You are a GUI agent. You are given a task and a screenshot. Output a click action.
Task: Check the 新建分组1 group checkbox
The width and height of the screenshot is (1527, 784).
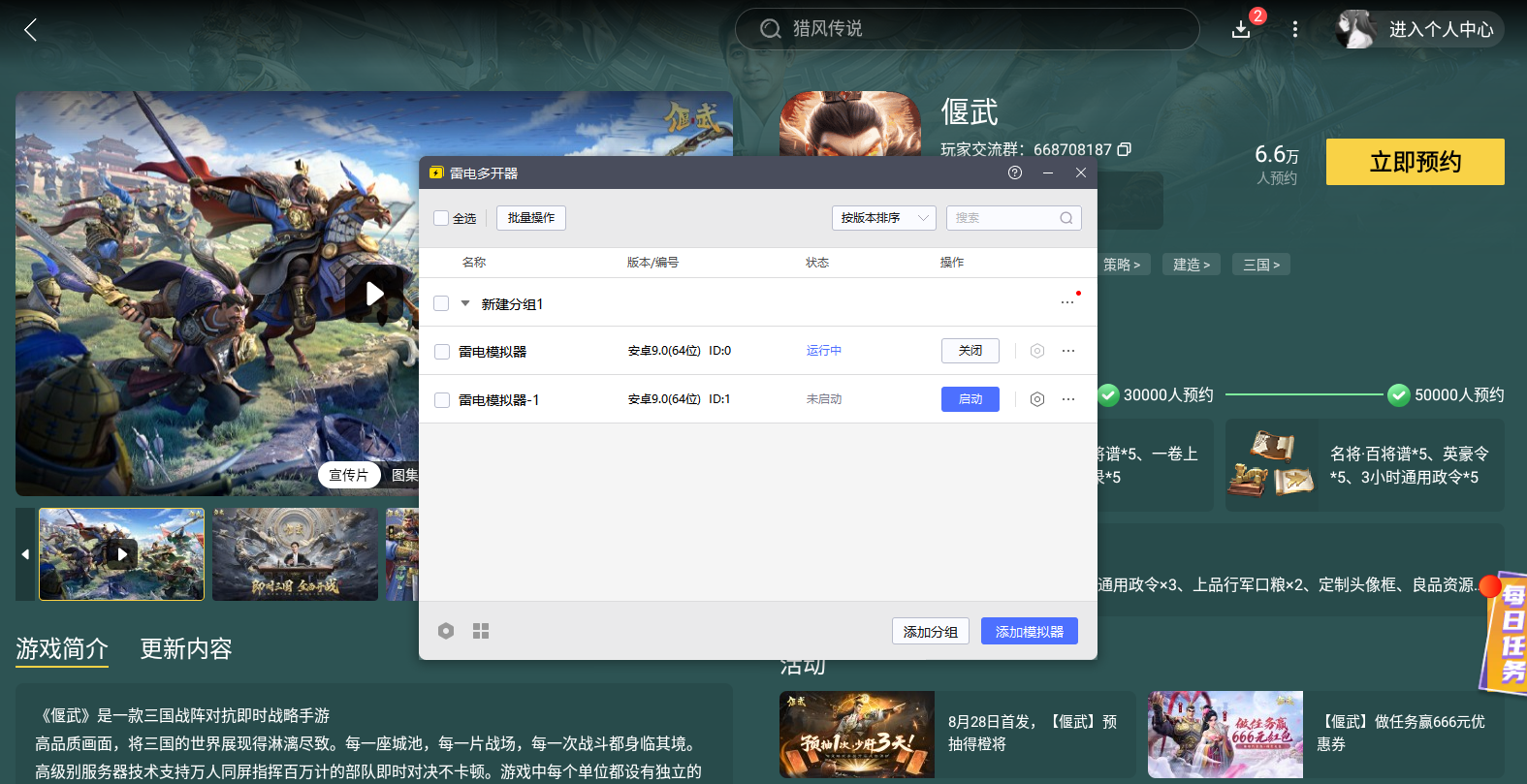click(x=441, y=303)
